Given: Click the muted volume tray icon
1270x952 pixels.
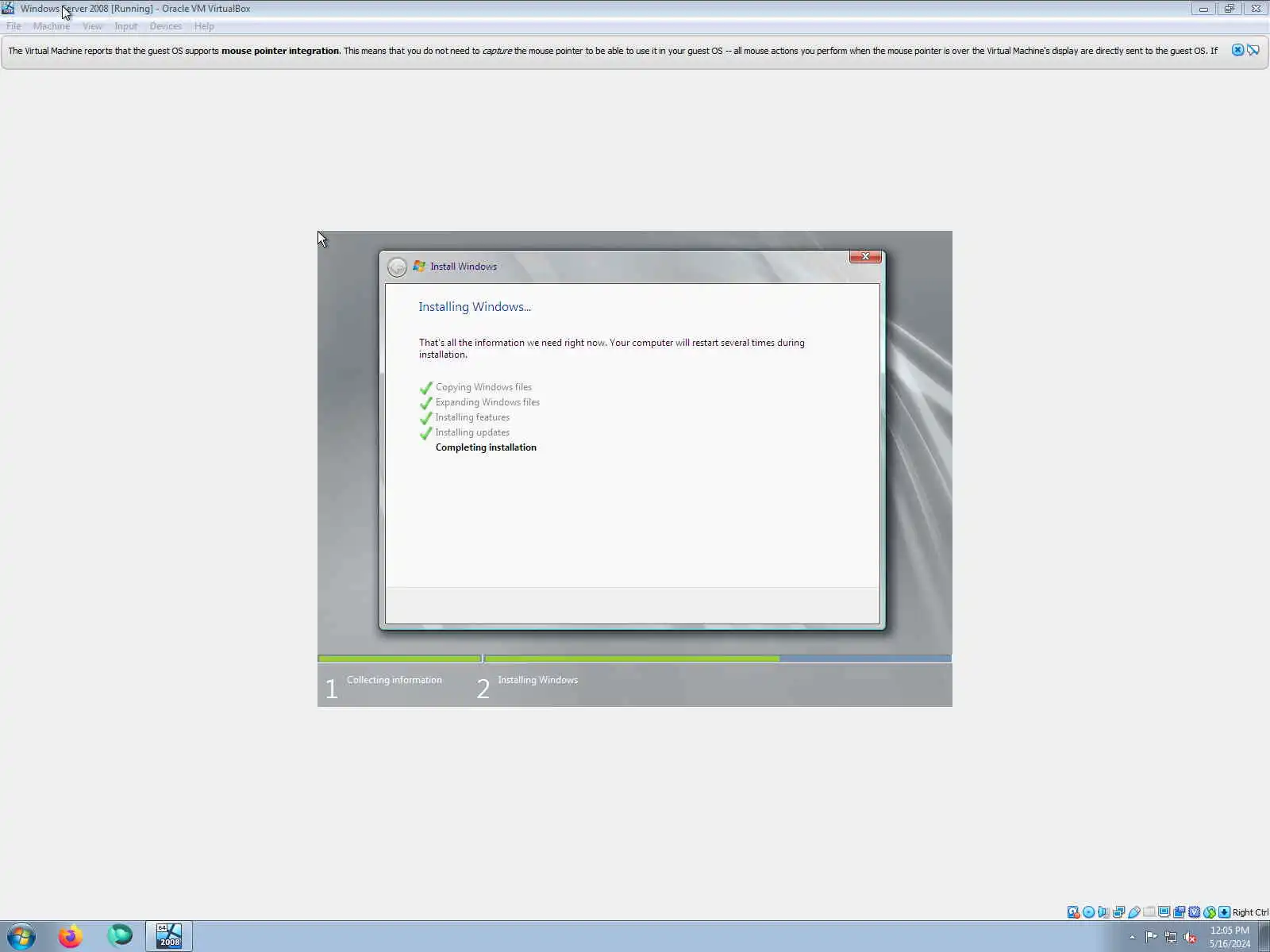Looking at the screenshot, I should (x=1190, y=937).
